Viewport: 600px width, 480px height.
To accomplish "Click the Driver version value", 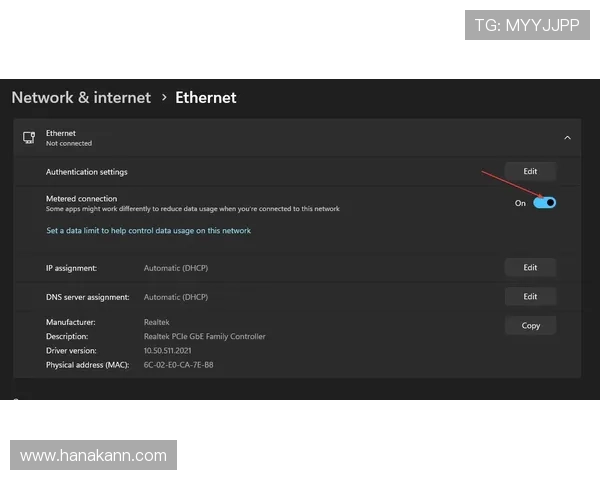I will pos(167,351).
